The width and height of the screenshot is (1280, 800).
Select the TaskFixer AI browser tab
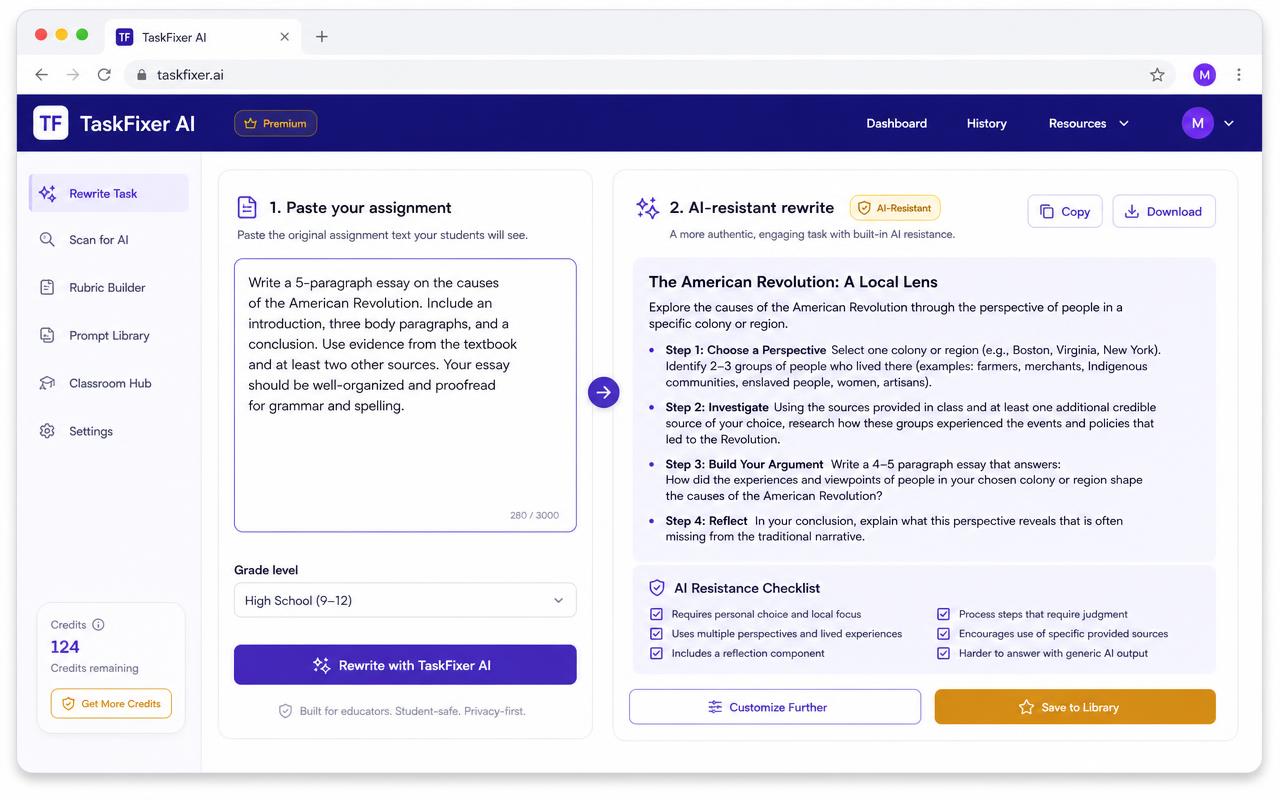203,37
